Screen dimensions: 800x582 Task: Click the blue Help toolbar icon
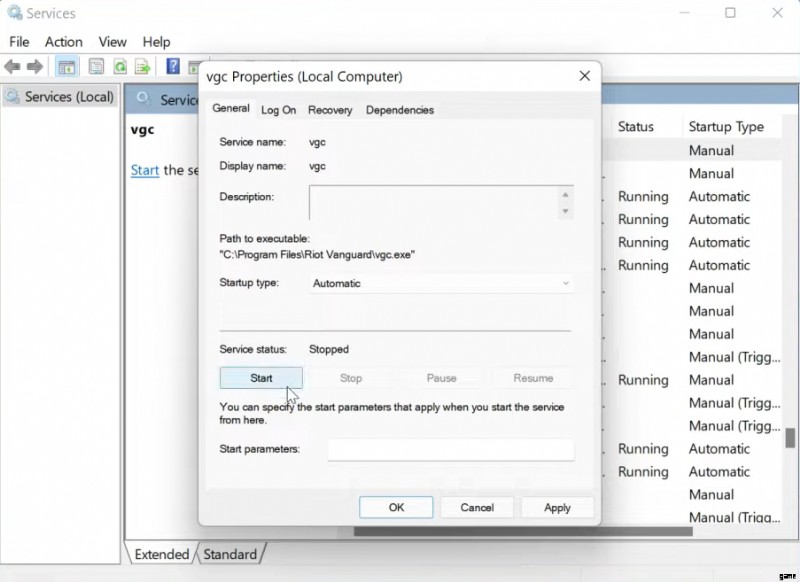172,67
